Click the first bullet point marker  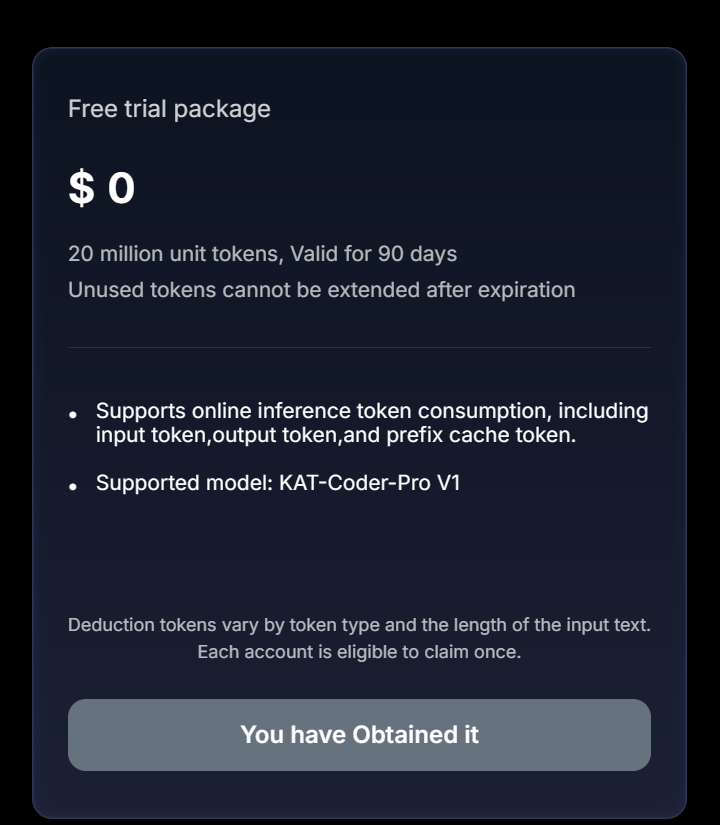click(74, 416)
